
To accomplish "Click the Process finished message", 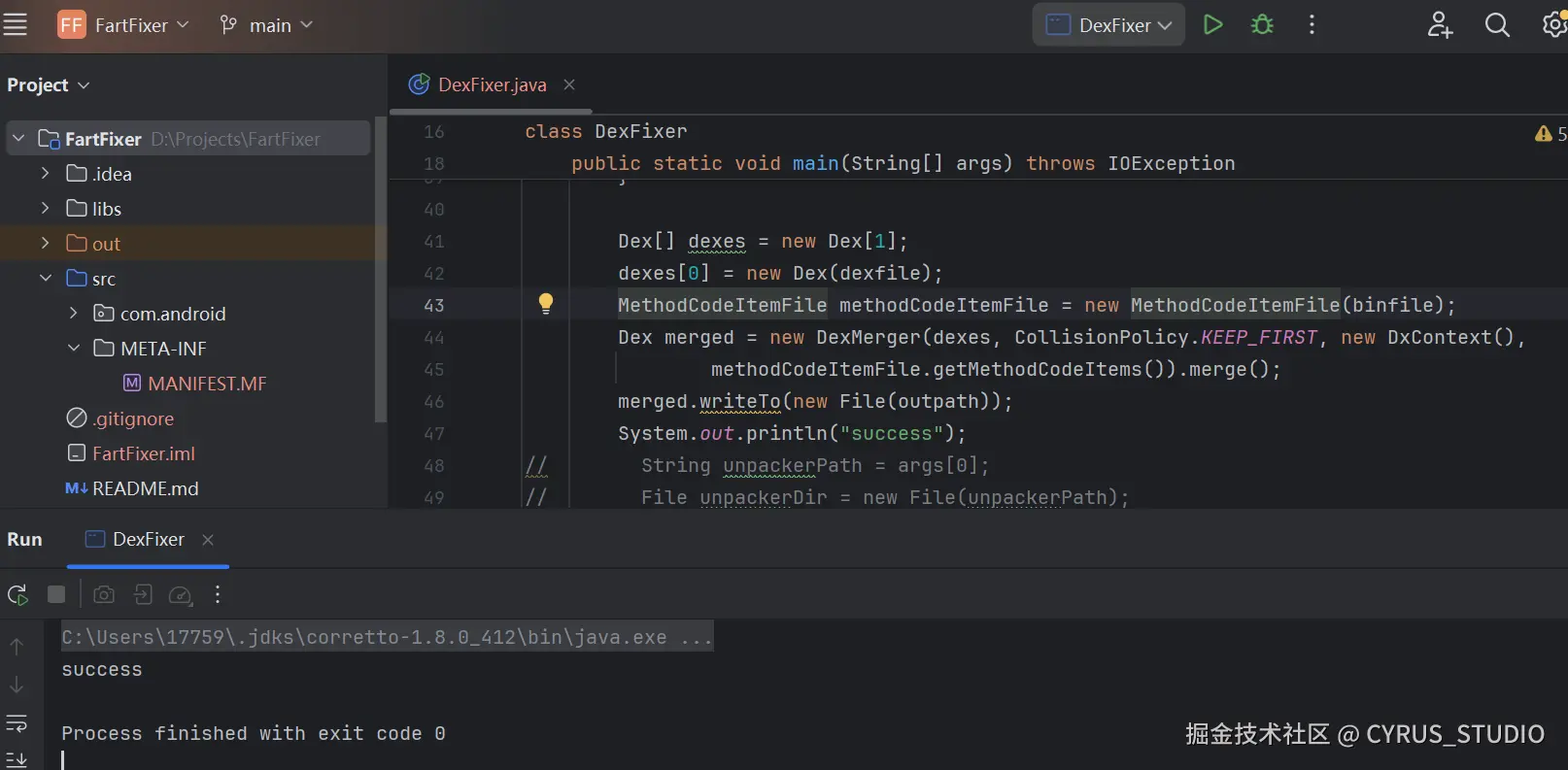I will coord(254,733).
